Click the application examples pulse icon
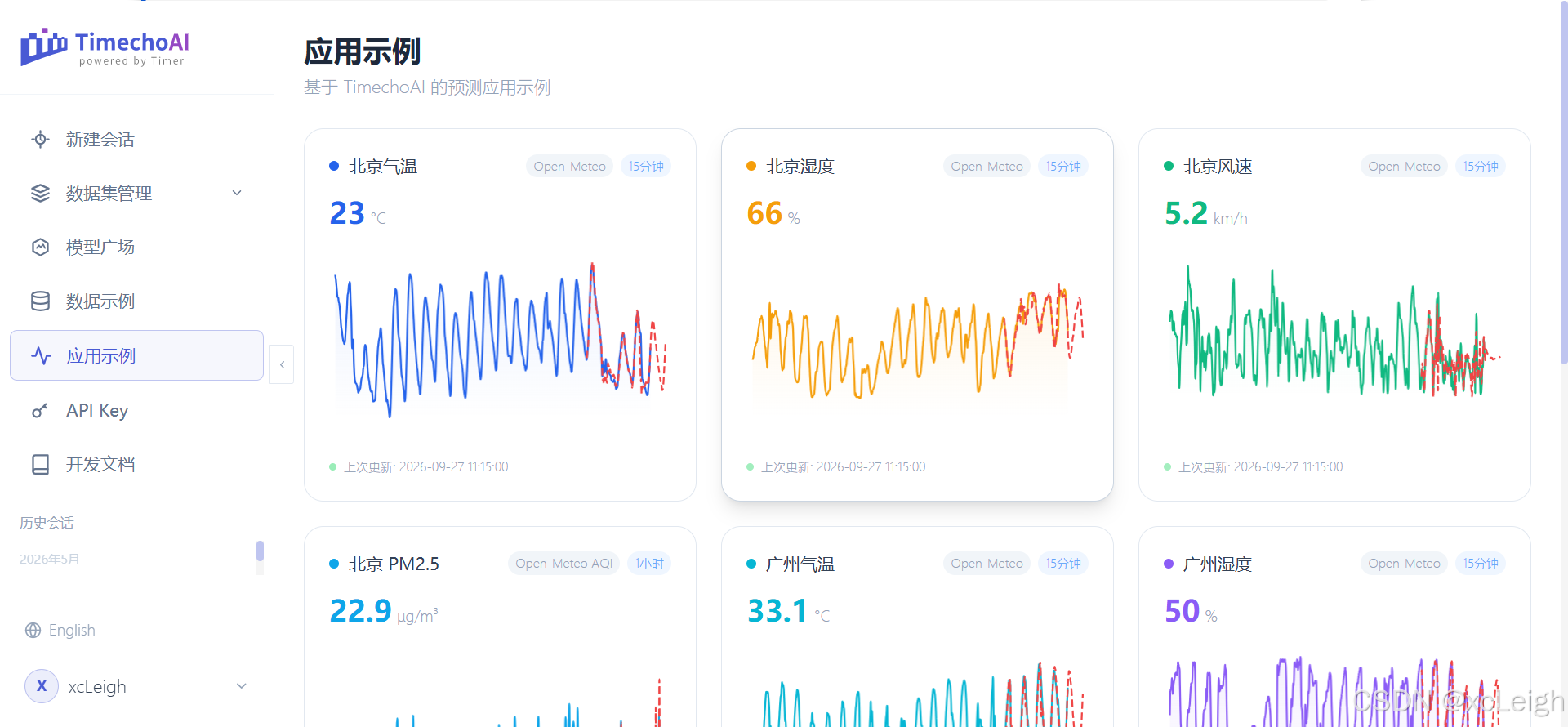This screenshot has height=727, width=1568. (41, 355)
